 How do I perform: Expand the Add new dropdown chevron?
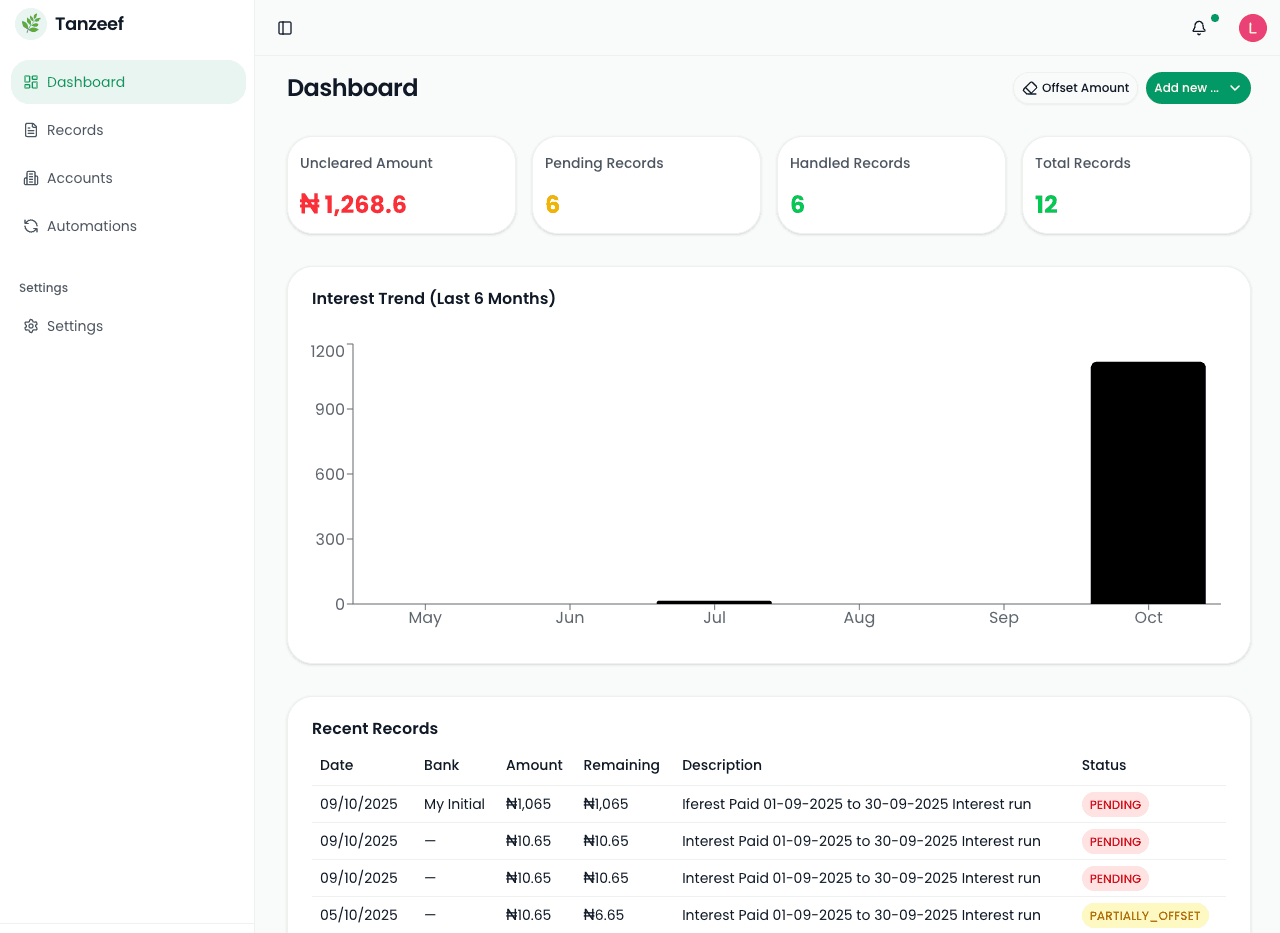(x=1235, y=88)
